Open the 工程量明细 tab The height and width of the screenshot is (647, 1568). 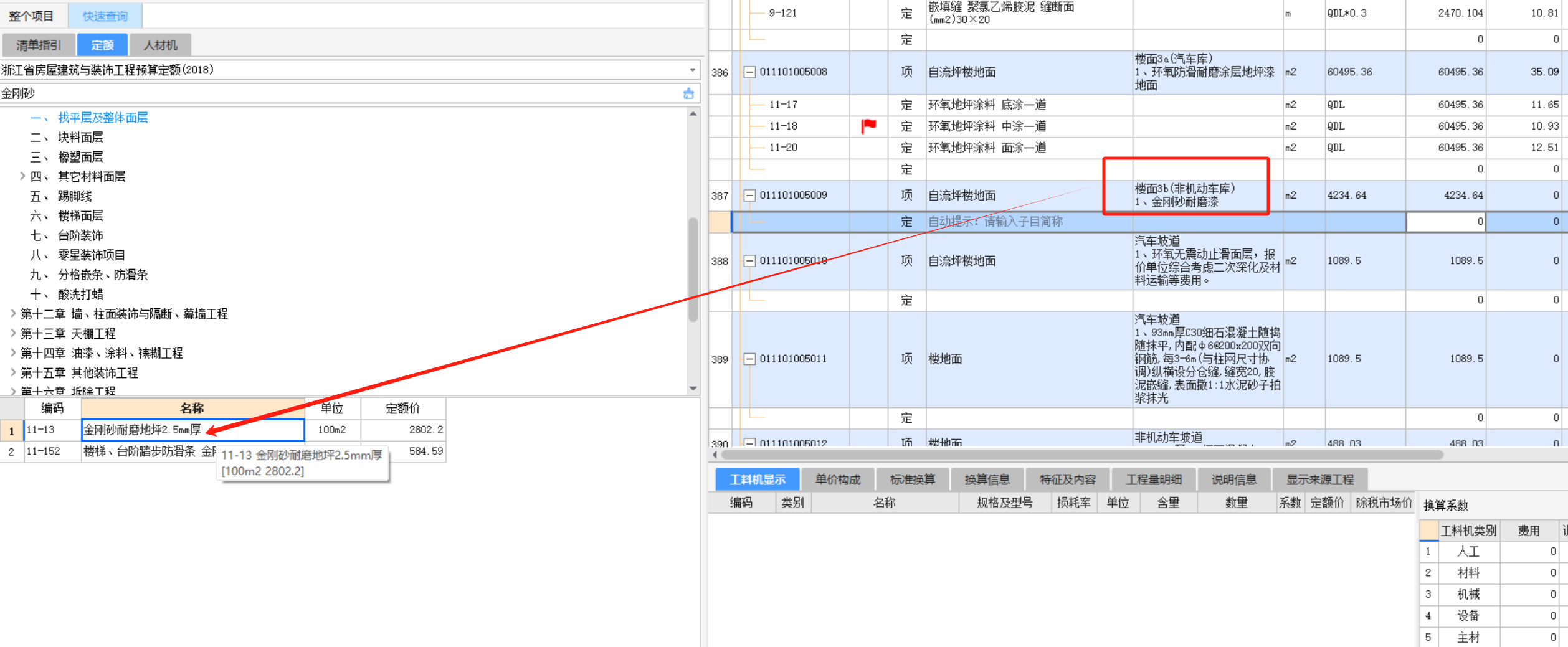[1154, 479]
